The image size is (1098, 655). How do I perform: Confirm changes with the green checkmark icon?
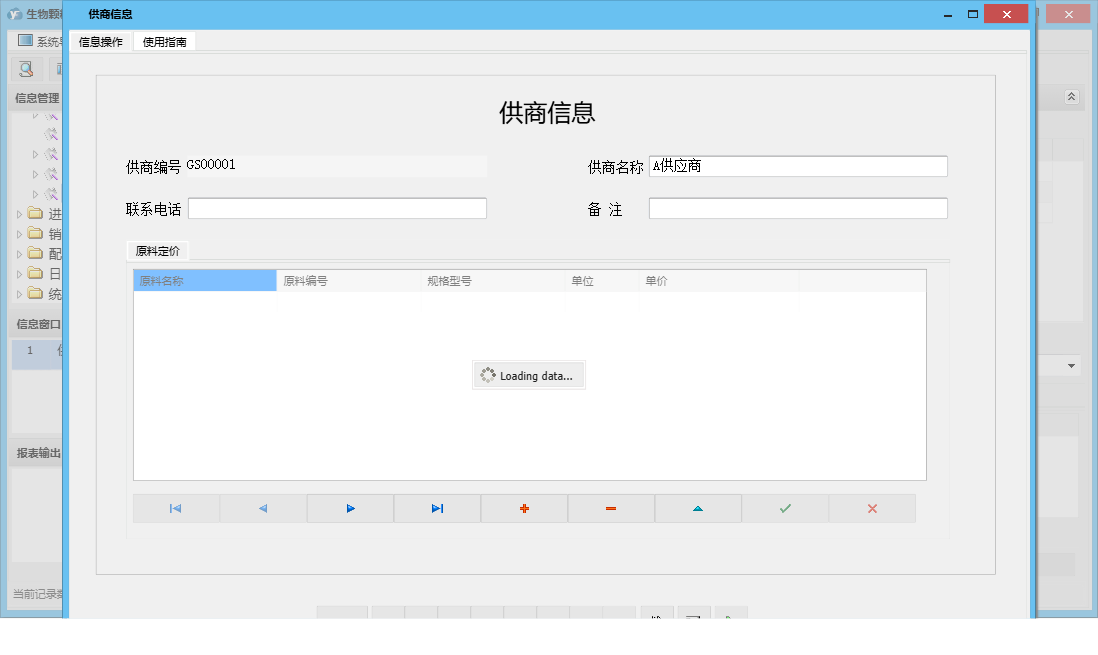coord(784,508)
